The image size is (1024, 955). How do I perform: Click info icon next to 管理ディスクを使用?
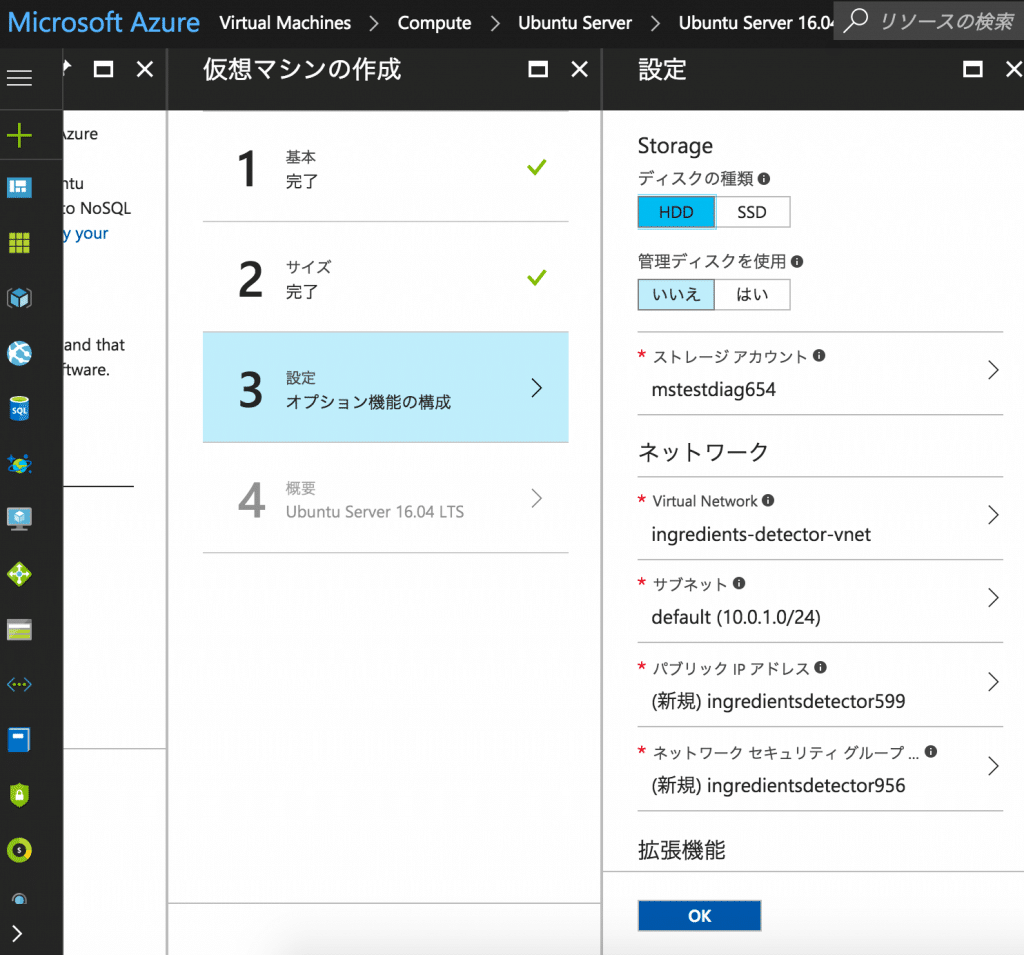click(x=797, y=261)
